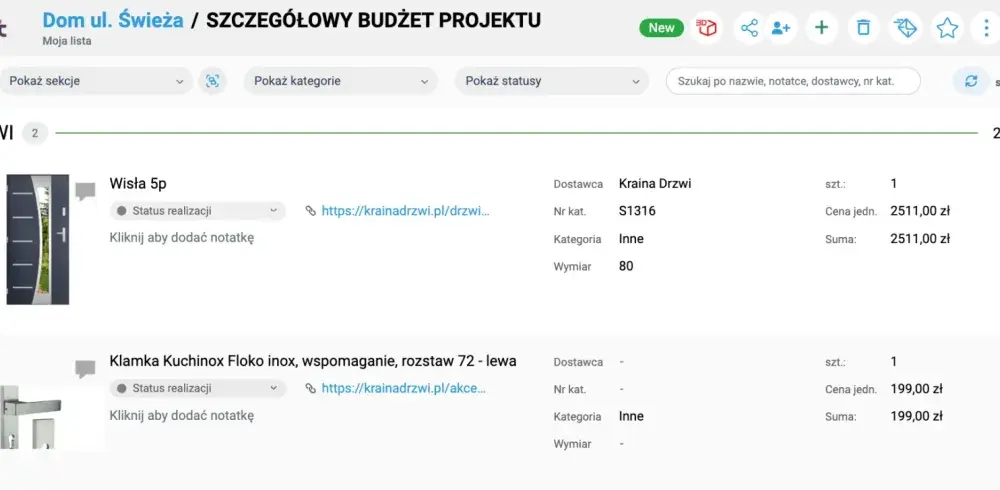Click link chain icon for Wisła 5p
The height and width of the screenshot is (490, 1000).
[311, 211]
